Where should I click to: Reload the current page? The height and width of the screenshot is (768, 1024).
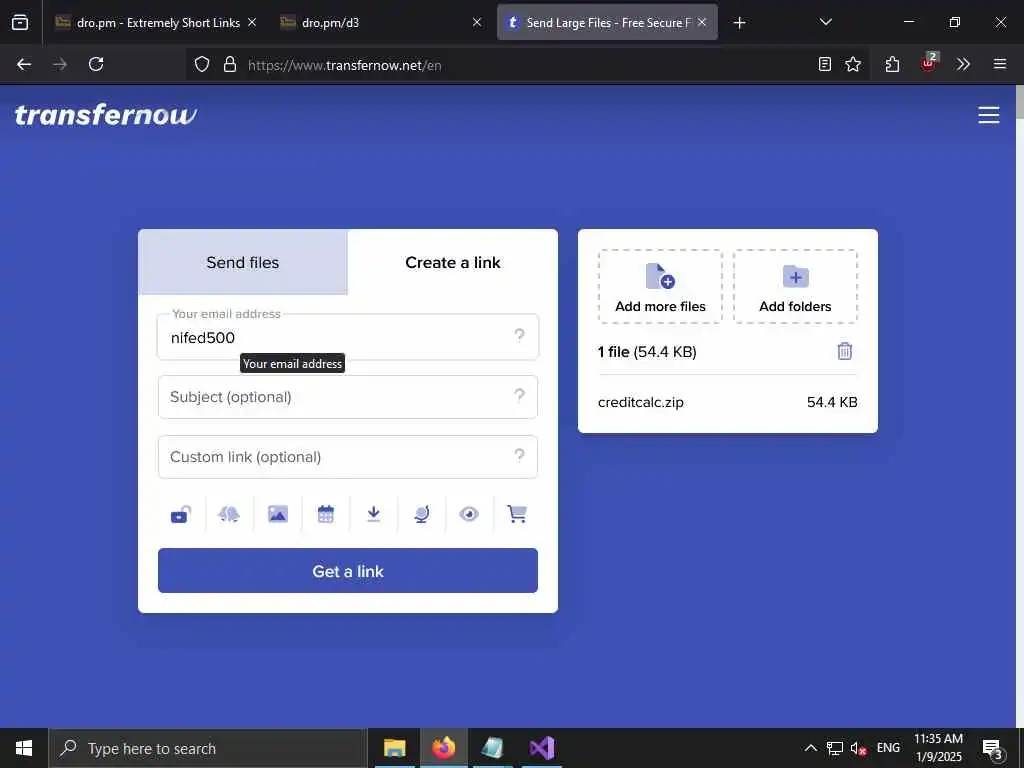click(x=96, y=64)
